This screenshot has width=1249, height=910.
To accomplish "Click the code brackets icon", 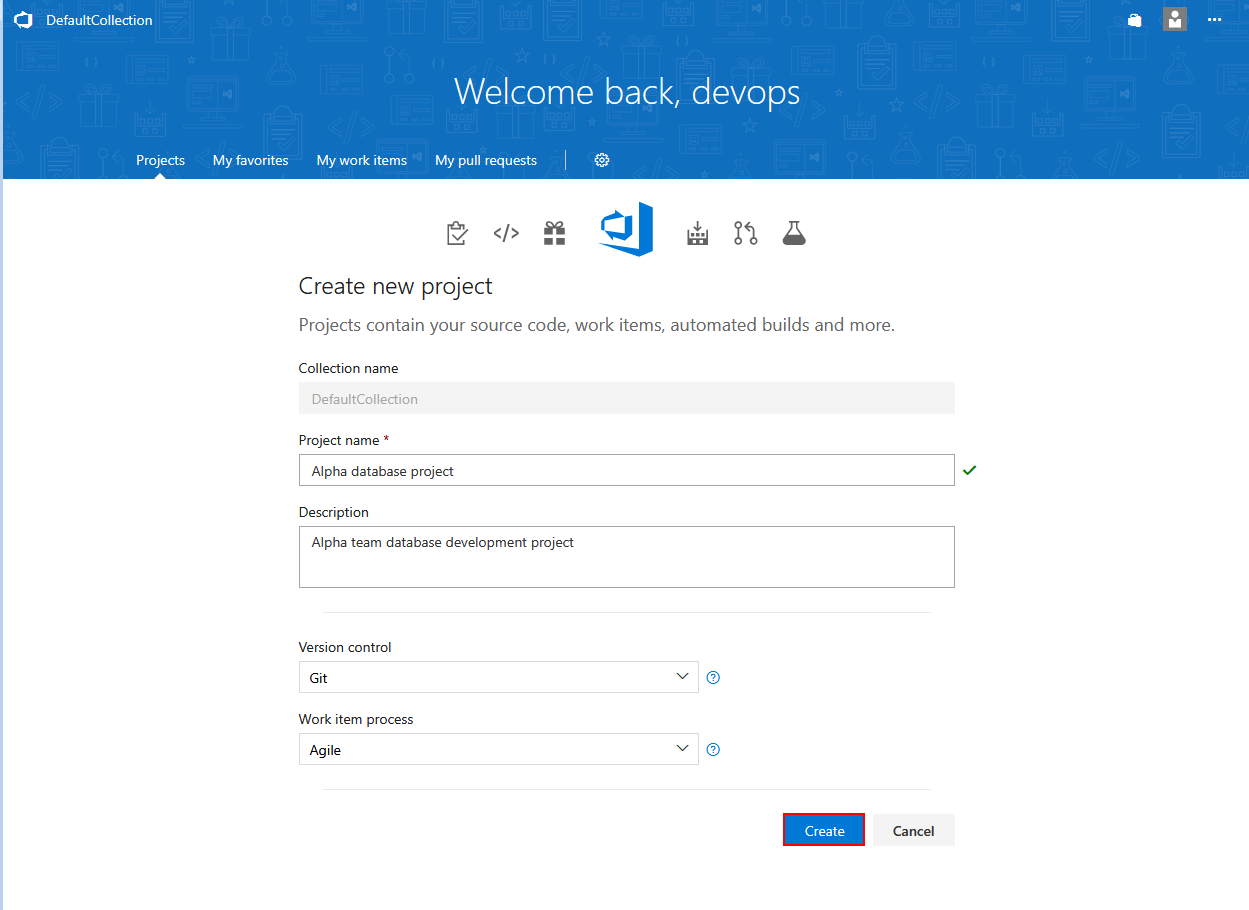I will 506,233.
